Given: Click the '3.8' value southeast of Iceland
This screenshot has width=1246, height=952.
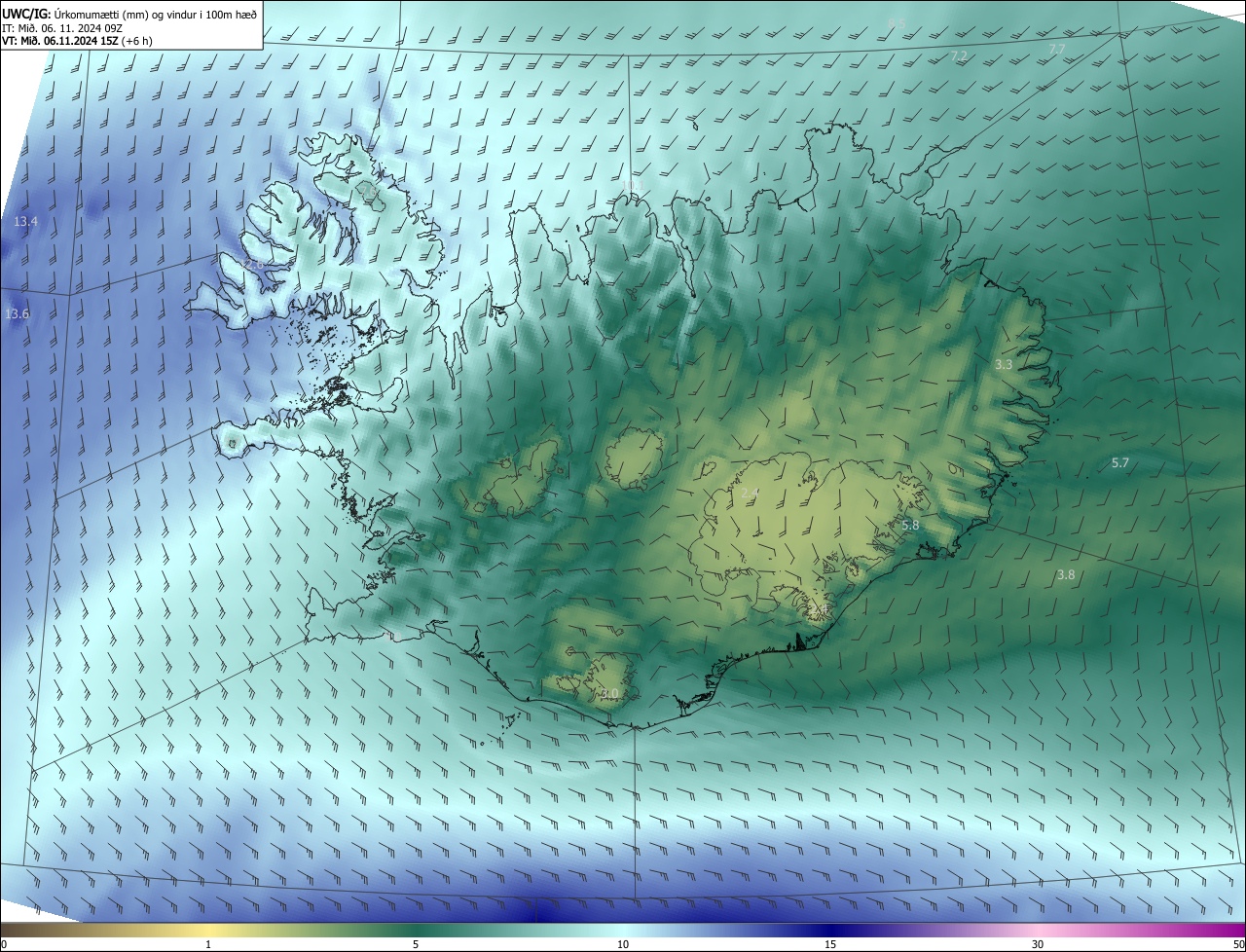Looking at the screenshot, I should click(1066, 574).
